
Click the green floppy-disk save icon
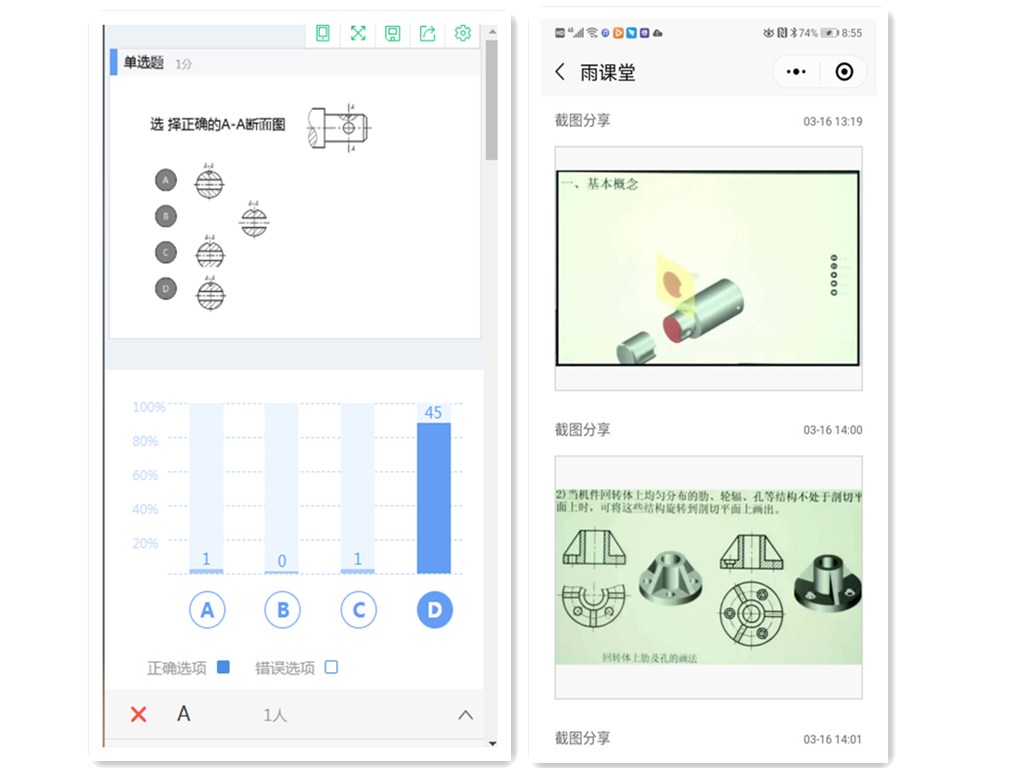pos(393,33)
